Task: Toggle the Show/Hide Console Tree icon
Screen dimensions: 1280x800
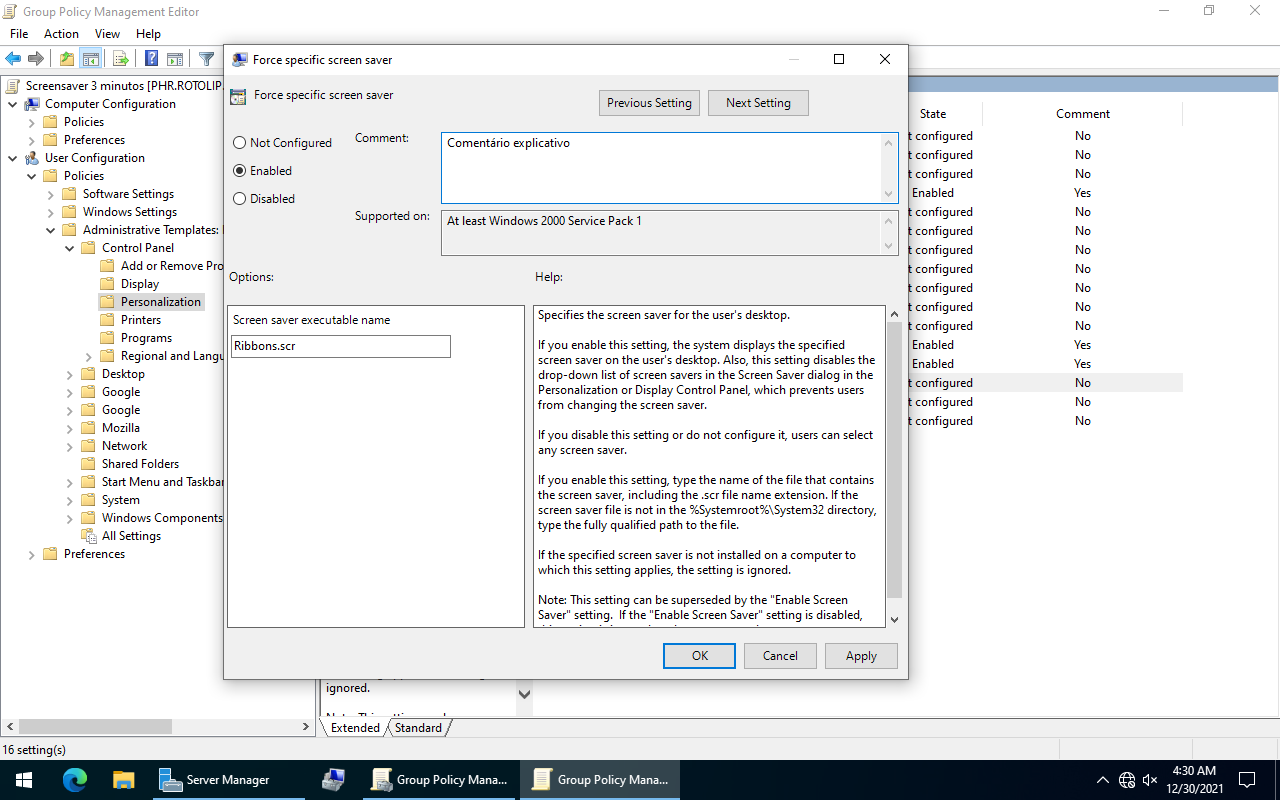Action: (91, 59)
